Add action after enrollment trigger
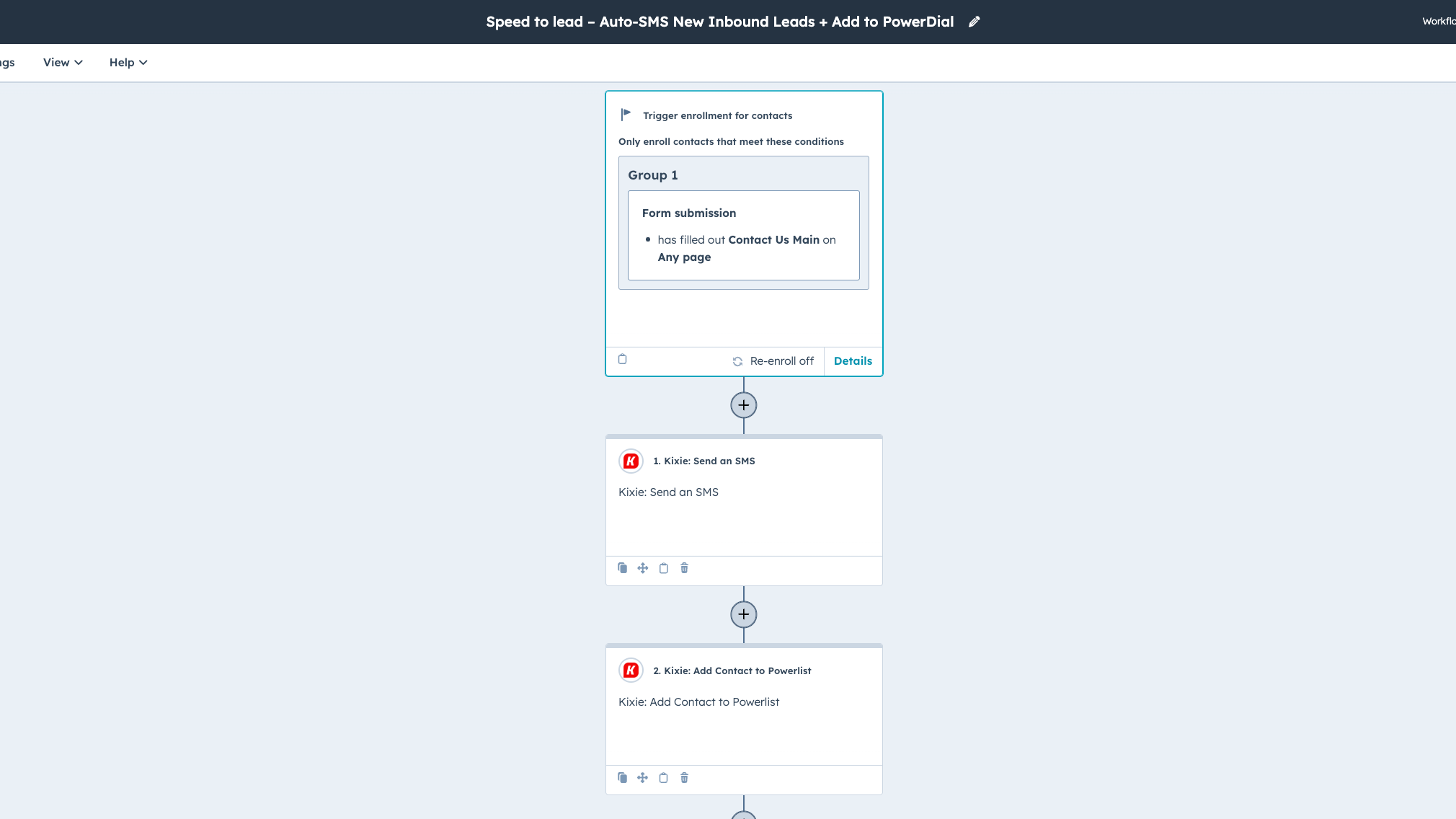The image size is (1456, 819). coord(744,405)
